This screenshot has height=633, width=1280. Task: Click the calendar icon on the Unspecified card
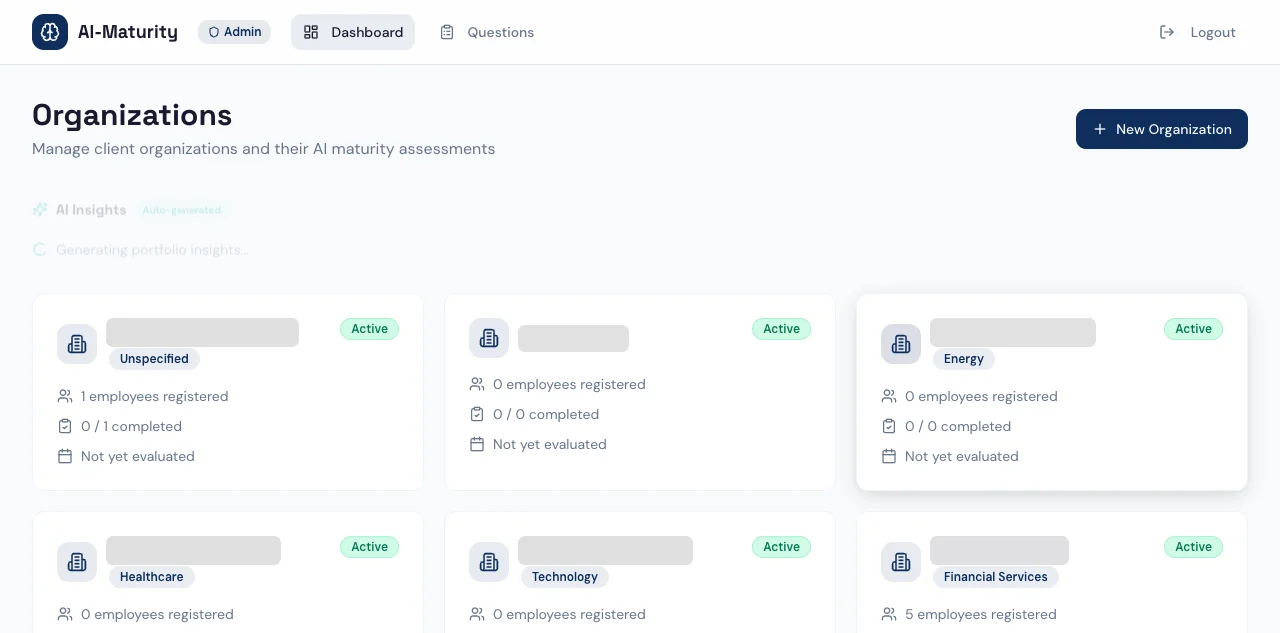[65, 456]
